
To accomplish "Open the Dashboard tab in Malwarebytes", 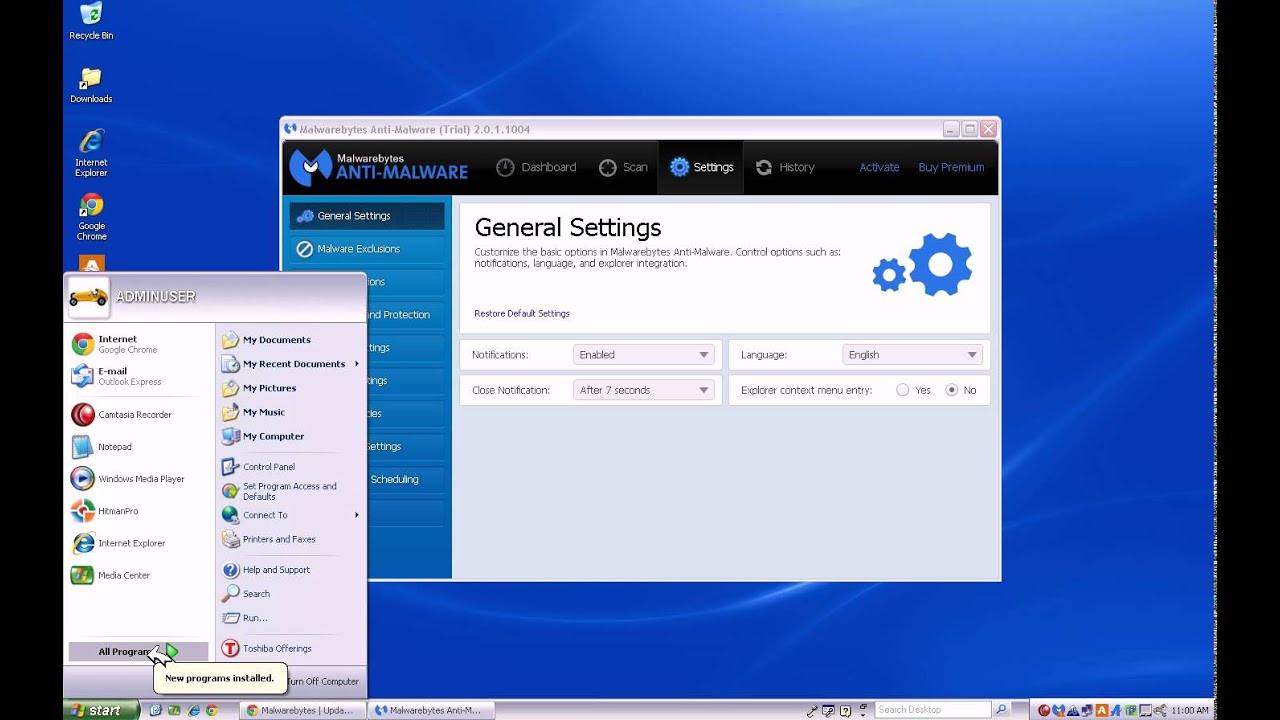I will [x=536, y=167].
